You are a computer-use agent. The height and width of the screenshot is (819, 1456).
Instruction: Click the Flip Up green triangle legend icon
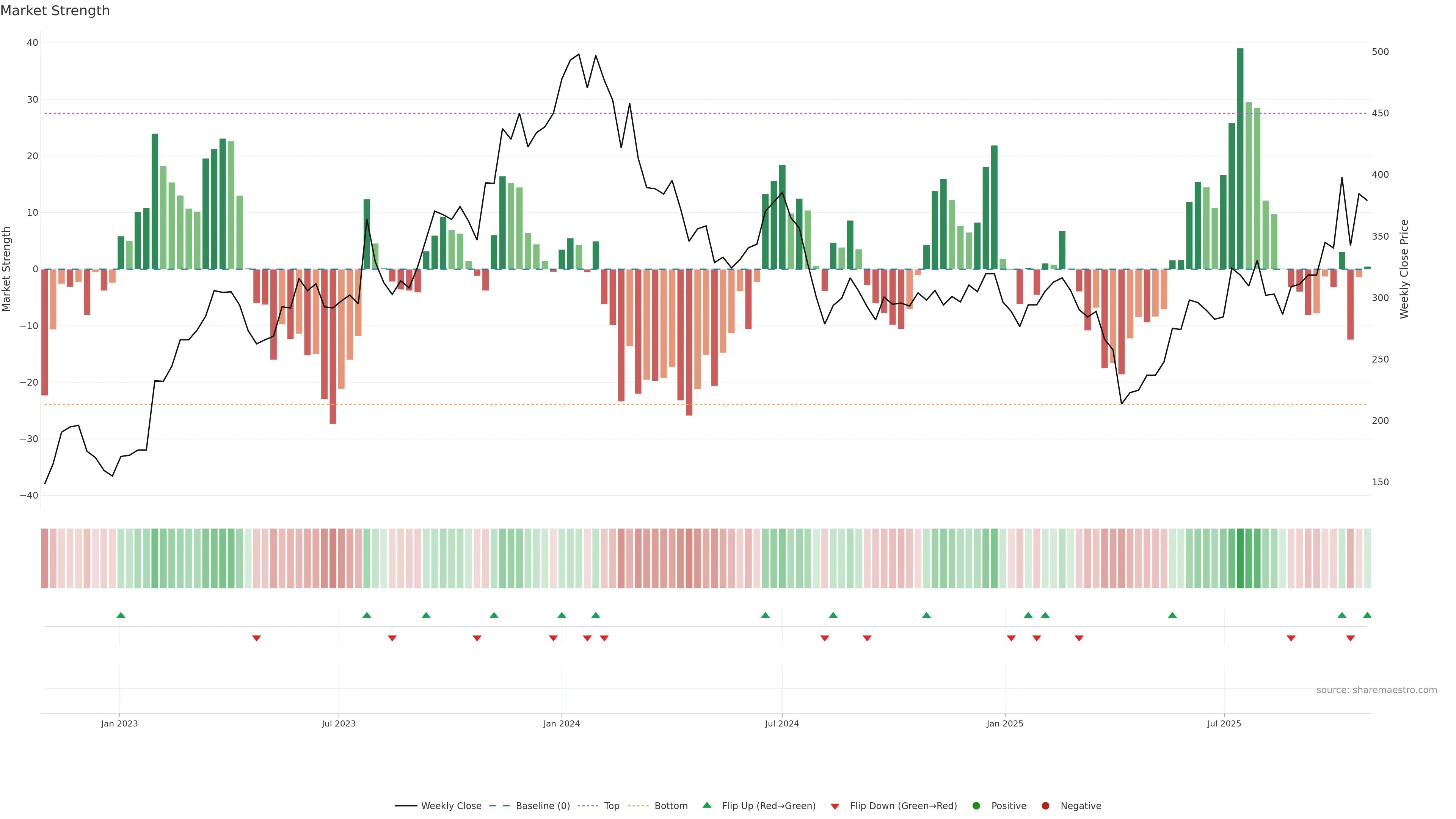[706, 805]
